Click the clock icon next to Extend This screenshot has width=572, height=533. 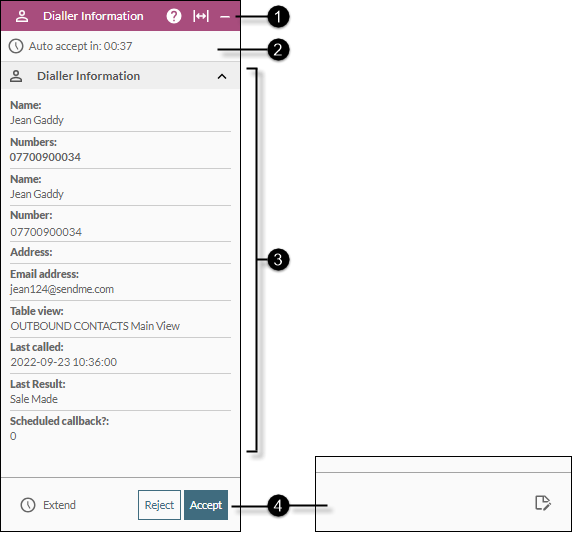tap(28, 505)
